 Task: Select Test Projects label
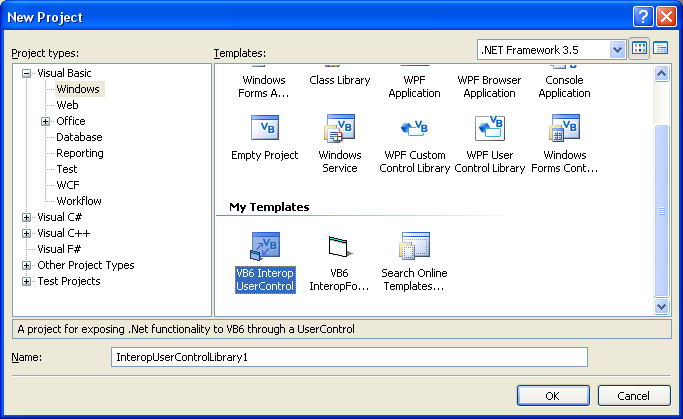point(69,281)
